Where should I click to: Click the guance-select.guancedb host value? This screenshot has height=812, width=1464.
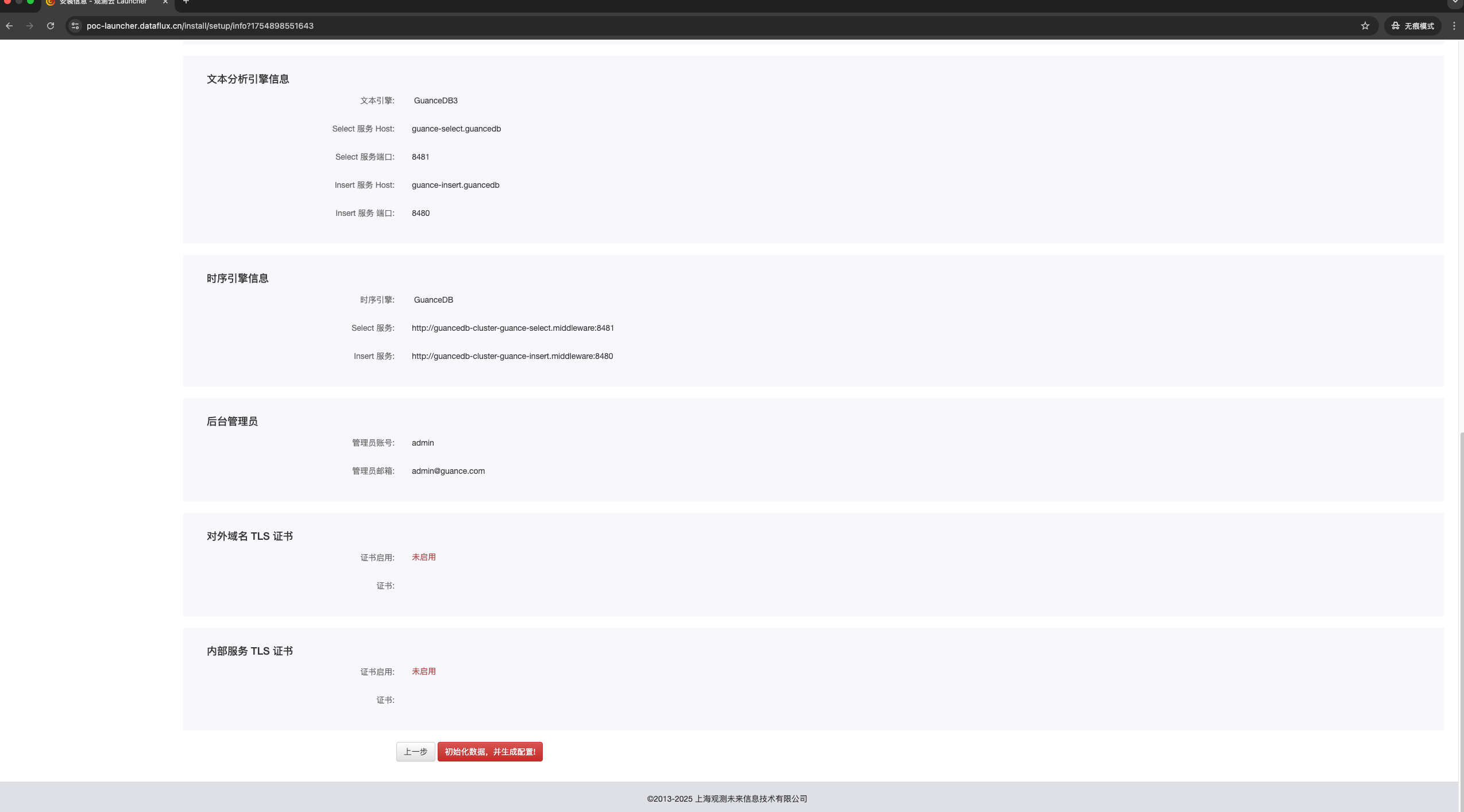pos(456,129)
